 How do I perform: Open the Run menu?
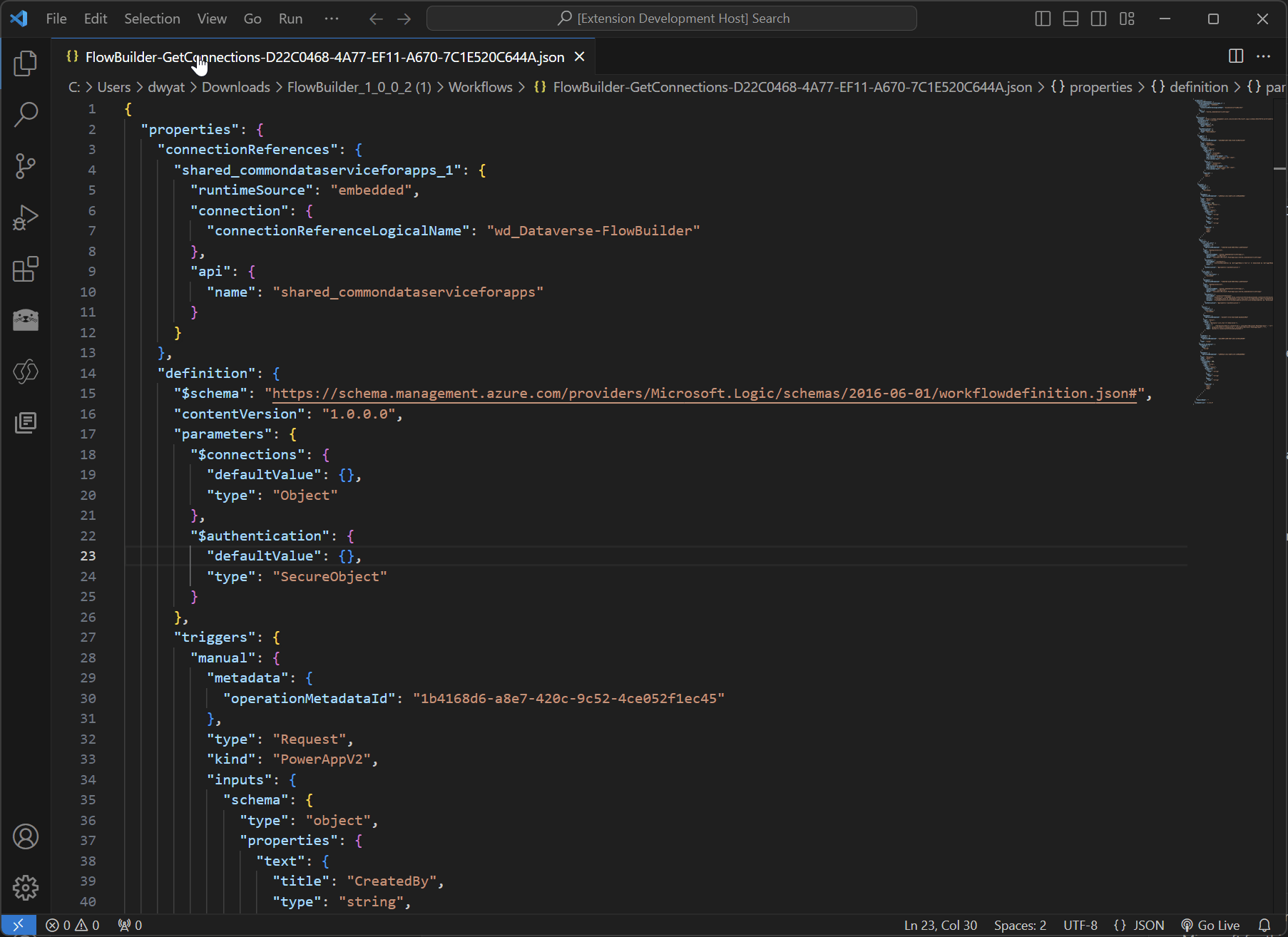[x=290, y=19]
